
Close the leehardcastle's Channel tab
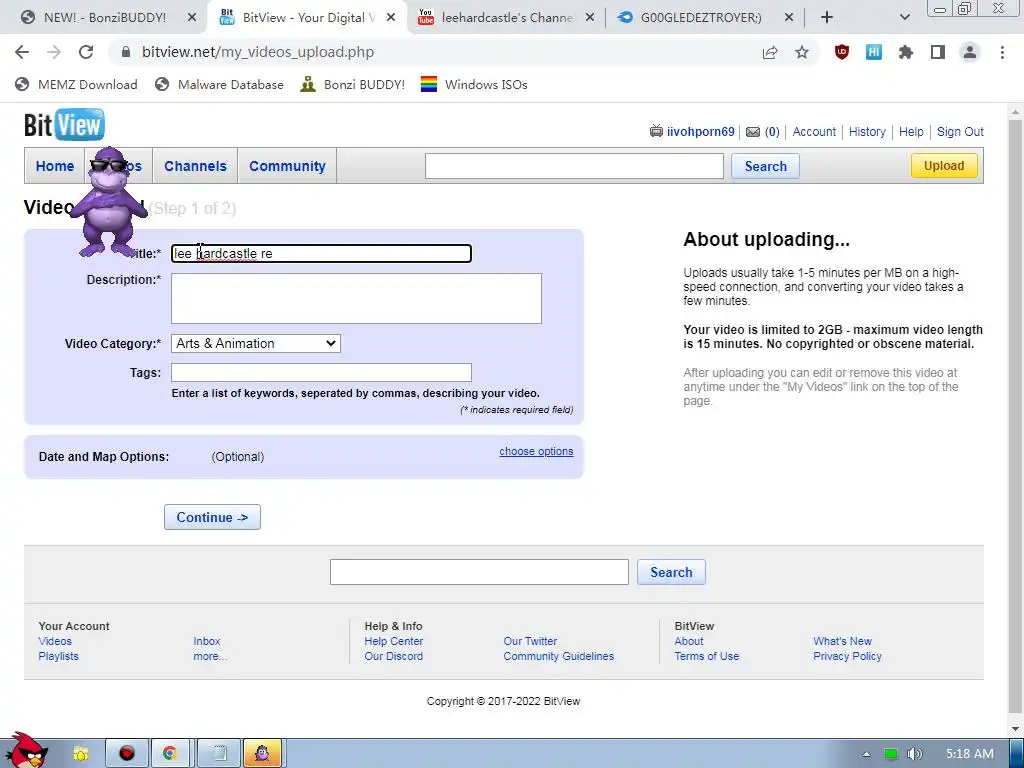pos(590,18)
